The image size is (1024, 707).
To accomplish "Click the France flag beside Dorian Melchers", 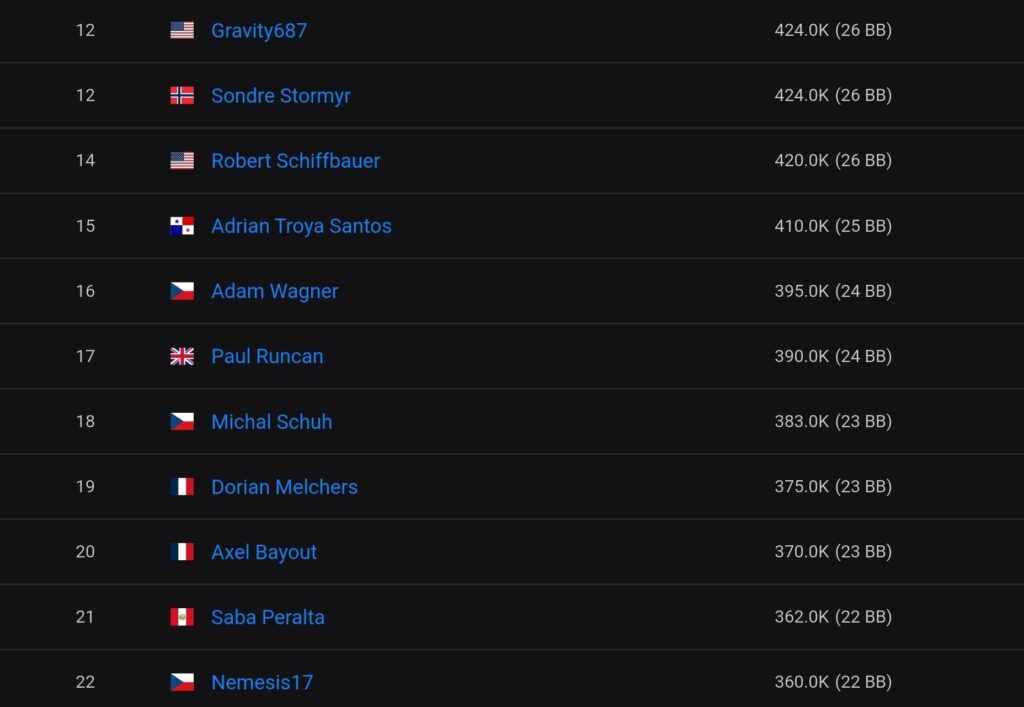I will tap(182, 487).
